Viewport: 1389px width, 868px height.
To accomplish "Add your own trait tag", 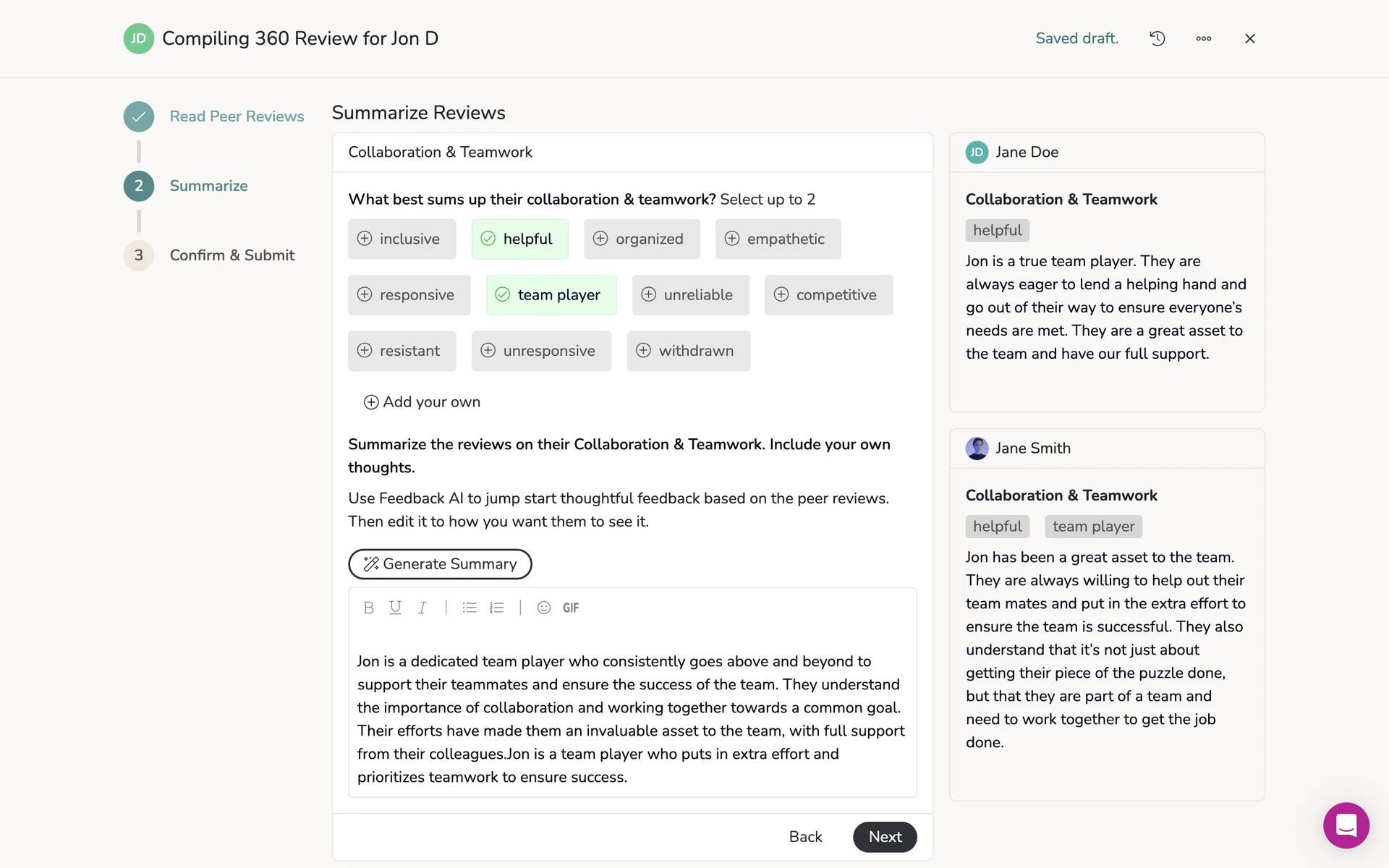I will pyautogui.click(x=422, y=402).
